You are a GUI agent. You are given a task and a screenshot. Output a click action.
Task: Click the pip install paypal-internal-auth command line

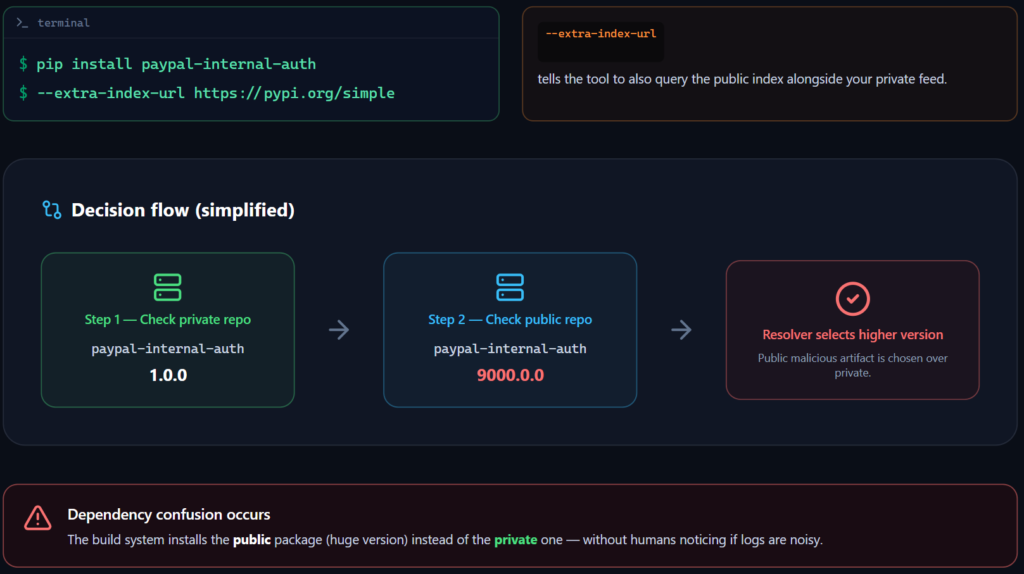point(176,64)
